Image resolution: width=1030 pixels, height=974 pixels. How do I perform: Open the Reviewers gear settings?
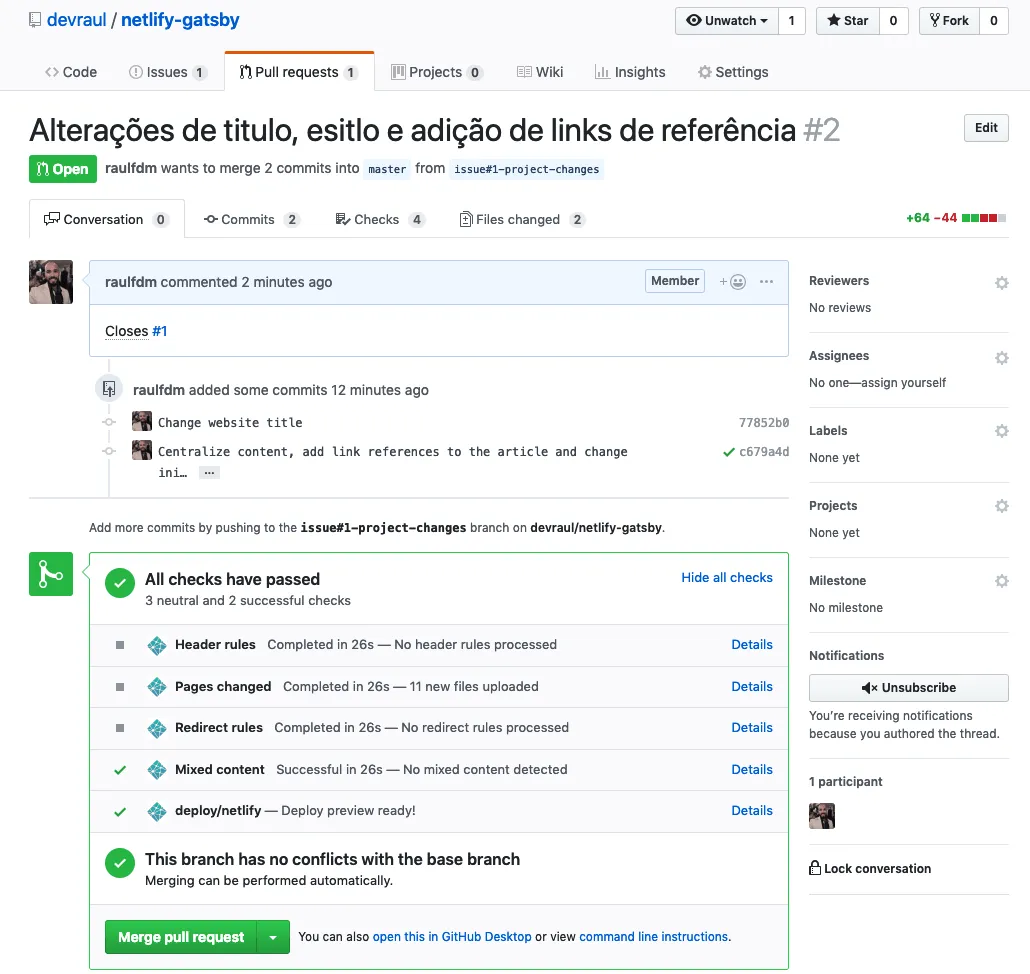(x=1001, y=283)
